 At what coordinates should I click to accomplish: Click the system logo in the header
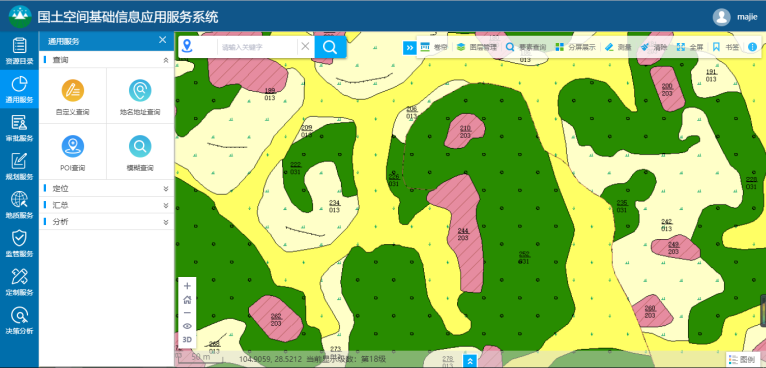coord(20,17)
